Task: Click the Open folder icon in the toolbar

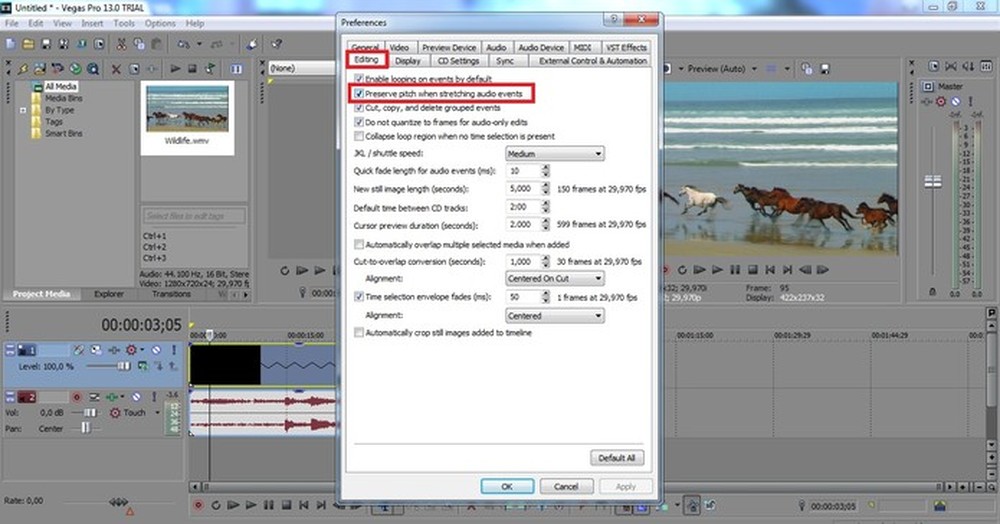Action: pyautogui.click(x=28, y=44)
